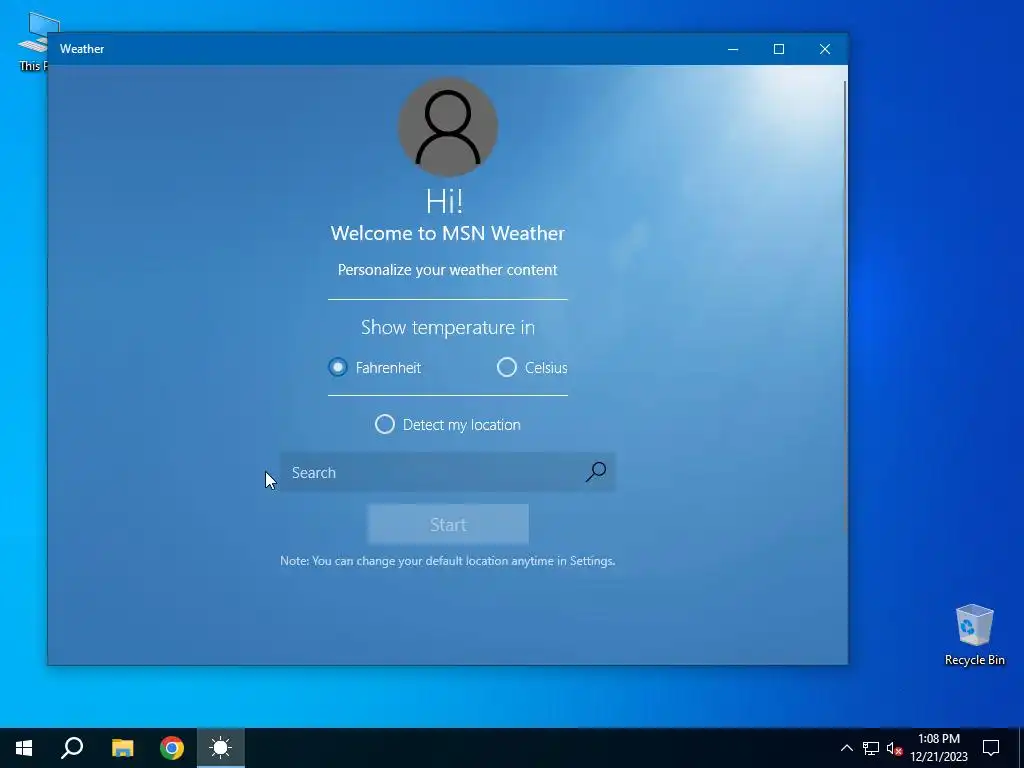1024x768 pixels.
Task: Click the 'Show temperature in' label
Action: [447, 327]
